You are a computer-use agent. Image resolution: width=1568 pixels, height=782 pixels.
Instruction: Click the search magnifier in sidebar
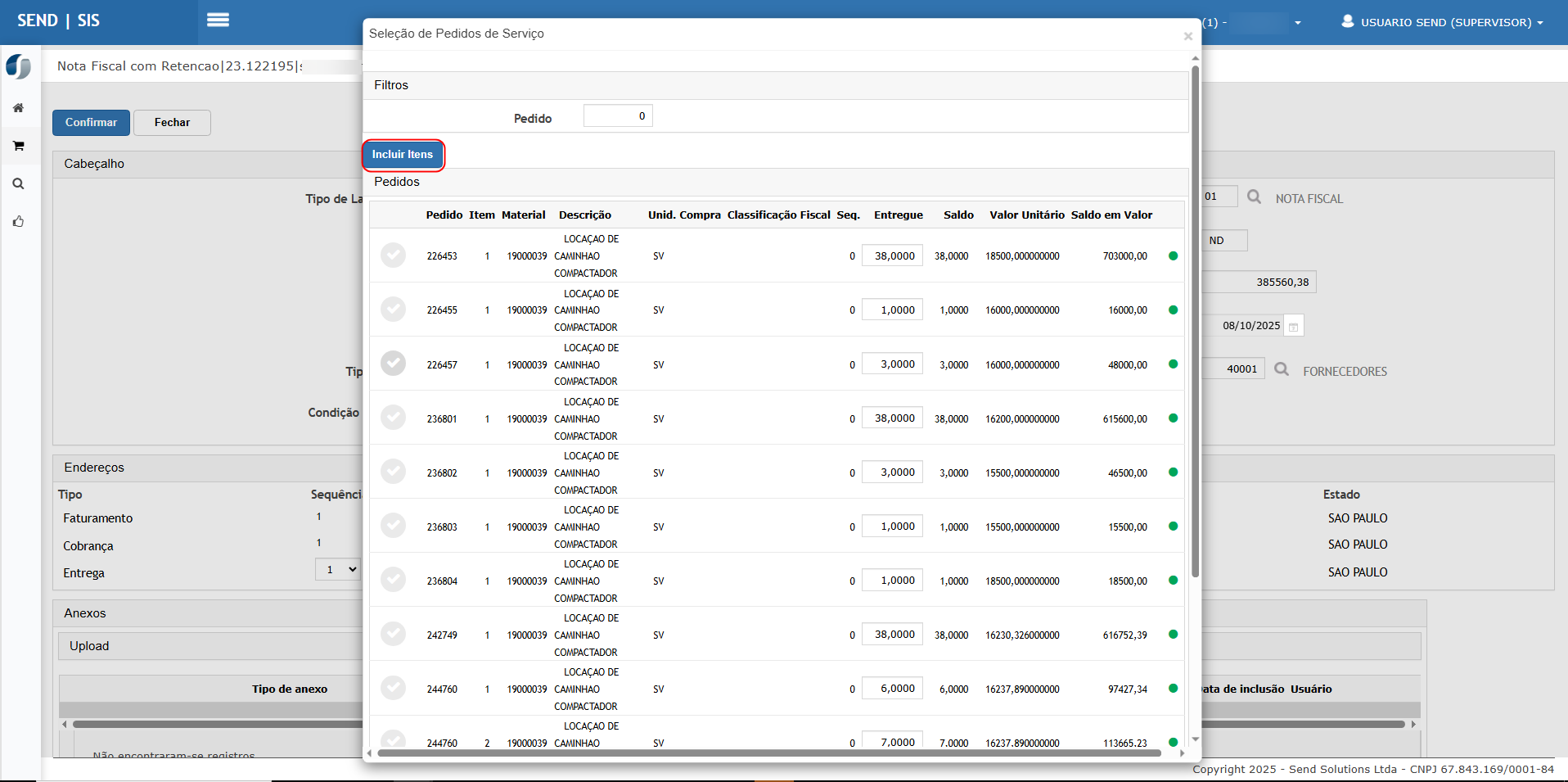pos(18,184)
